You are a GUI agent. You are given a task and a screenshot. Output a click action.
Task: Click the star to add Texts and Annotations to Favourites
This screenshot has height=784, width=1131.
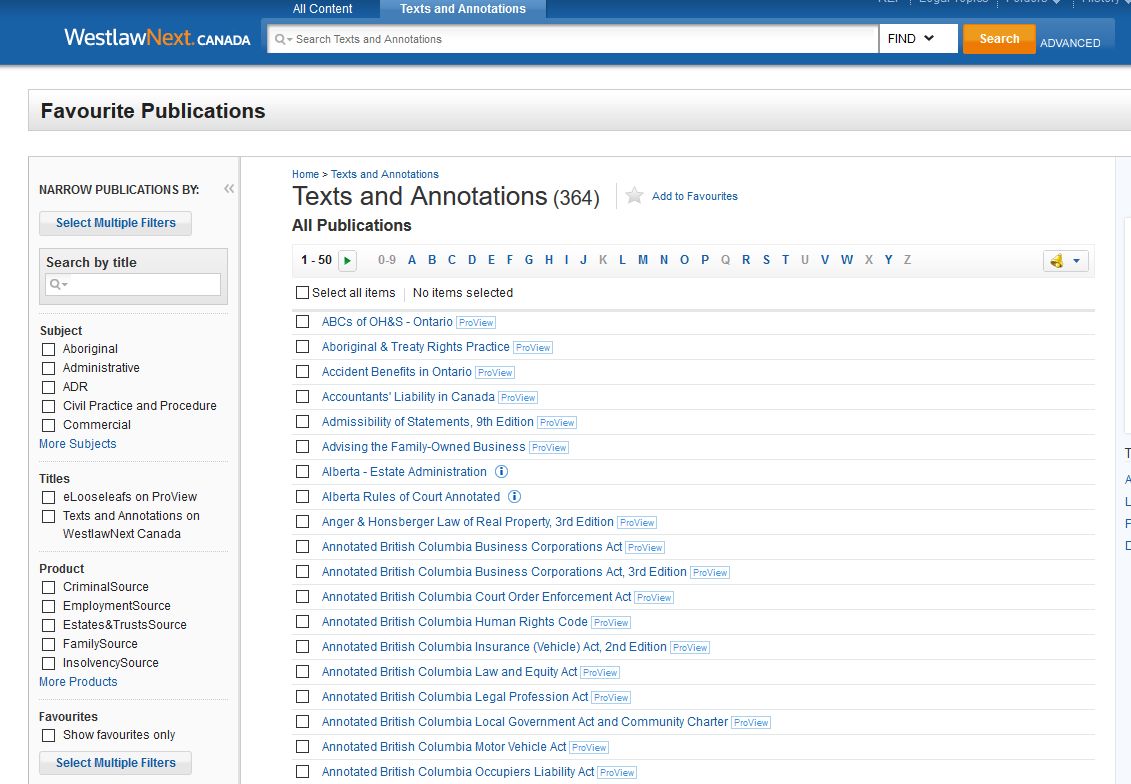coord(634,196)
